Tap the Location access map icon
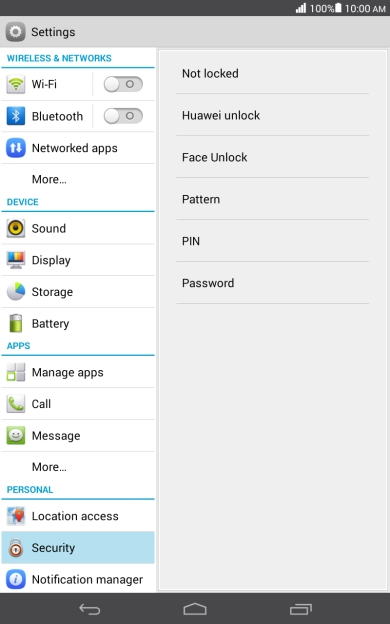Image resolution: width=390 pixels, height=624 pixels. click(16, 516)
